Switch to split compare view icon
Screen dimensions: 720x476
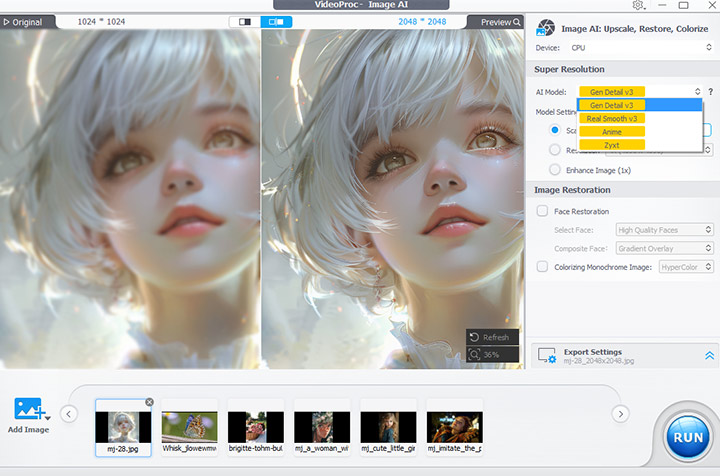coord(244,21)
